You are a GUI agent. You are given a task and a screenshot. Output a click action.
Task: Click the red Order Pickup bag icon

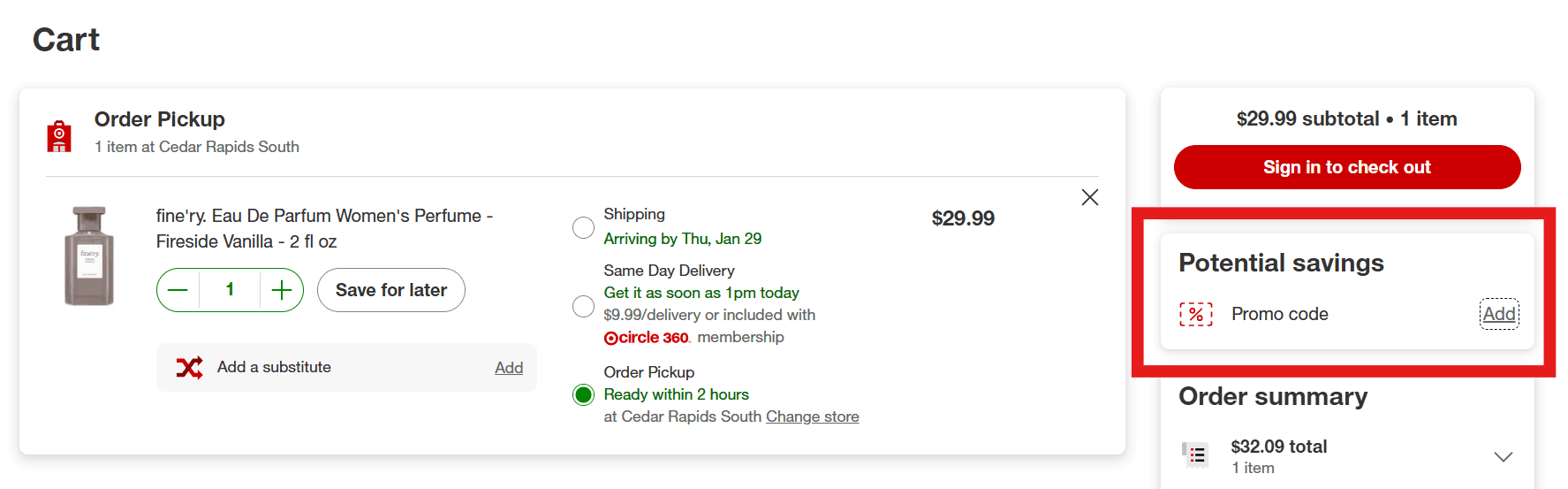[x=59, y=136]
